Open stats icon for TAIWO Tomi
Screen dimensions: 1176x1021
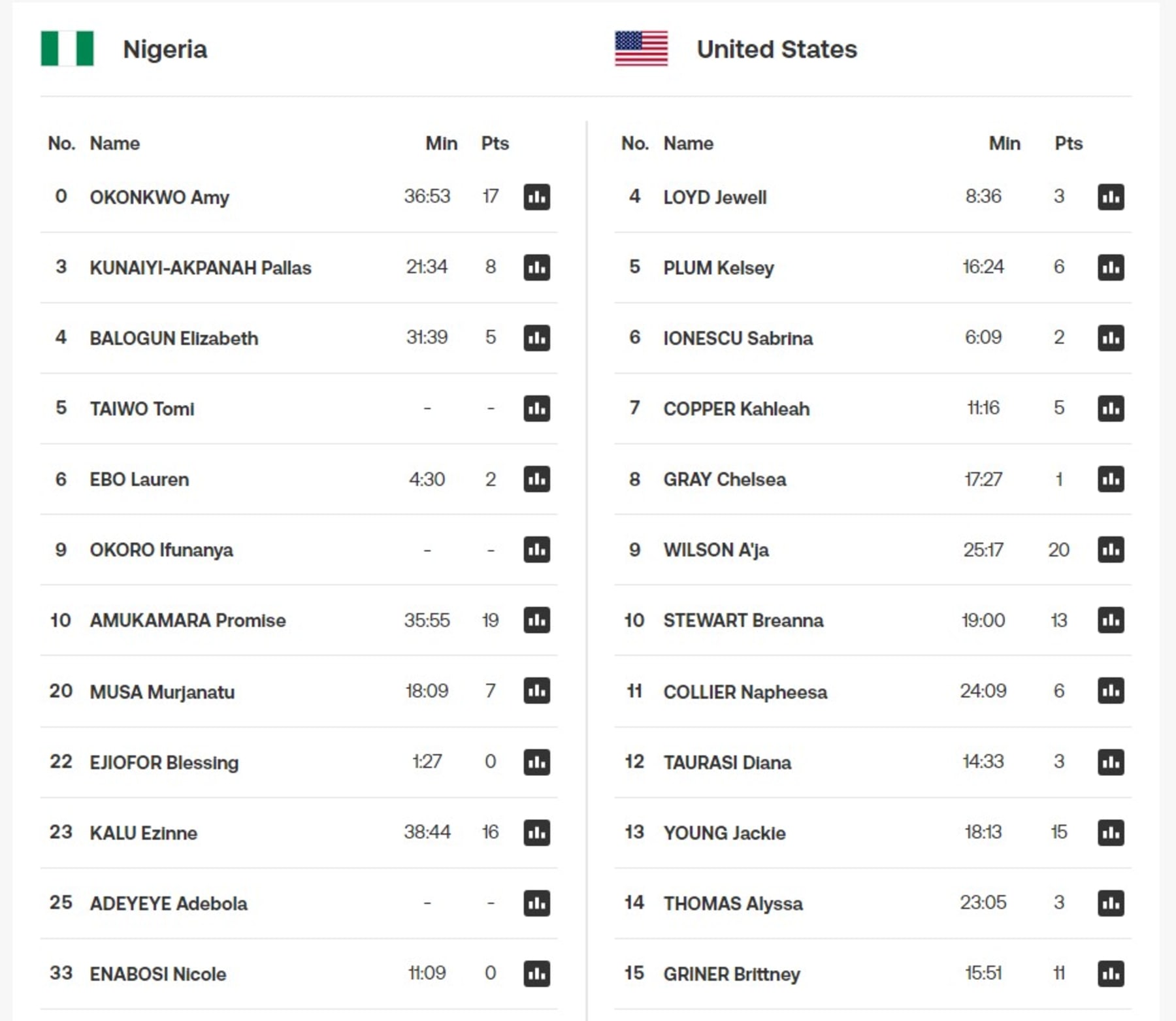coord(536,408)
